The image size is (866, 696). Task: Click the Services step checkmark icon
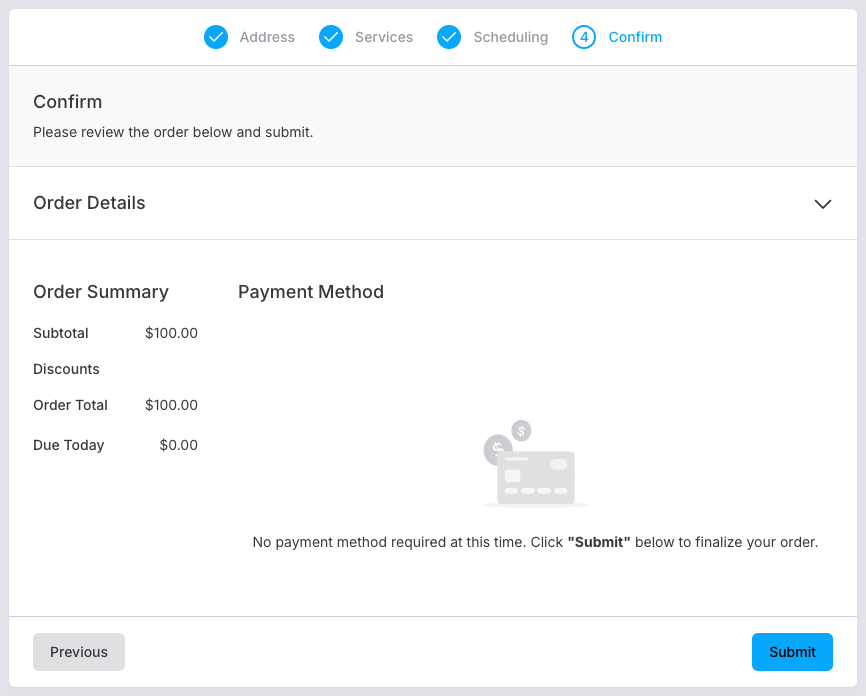pyautogui.click(x=331, y=37)
